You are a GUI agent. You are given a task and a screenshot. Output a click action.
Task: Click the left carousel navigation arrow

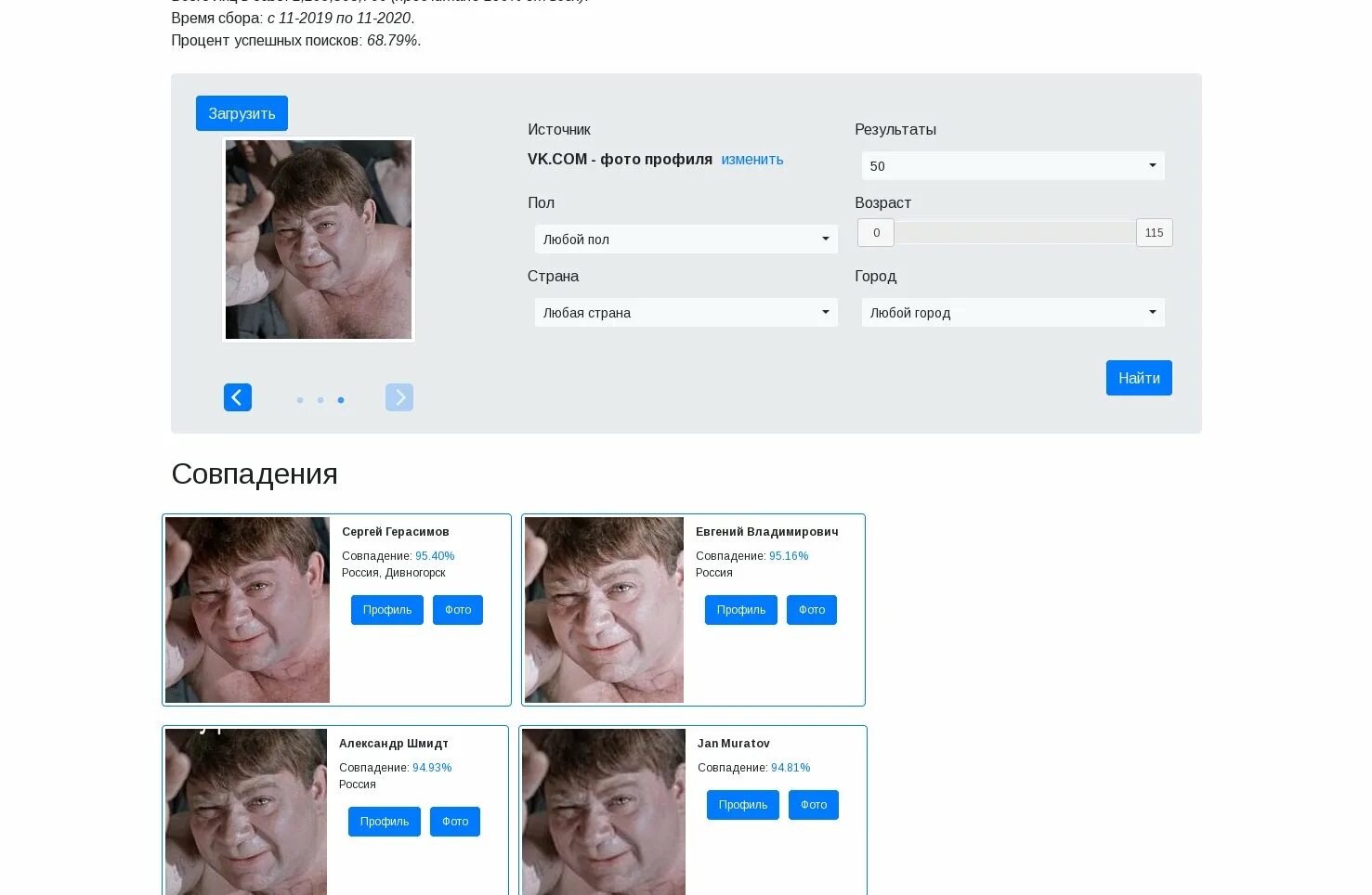[x=237, y=397]
